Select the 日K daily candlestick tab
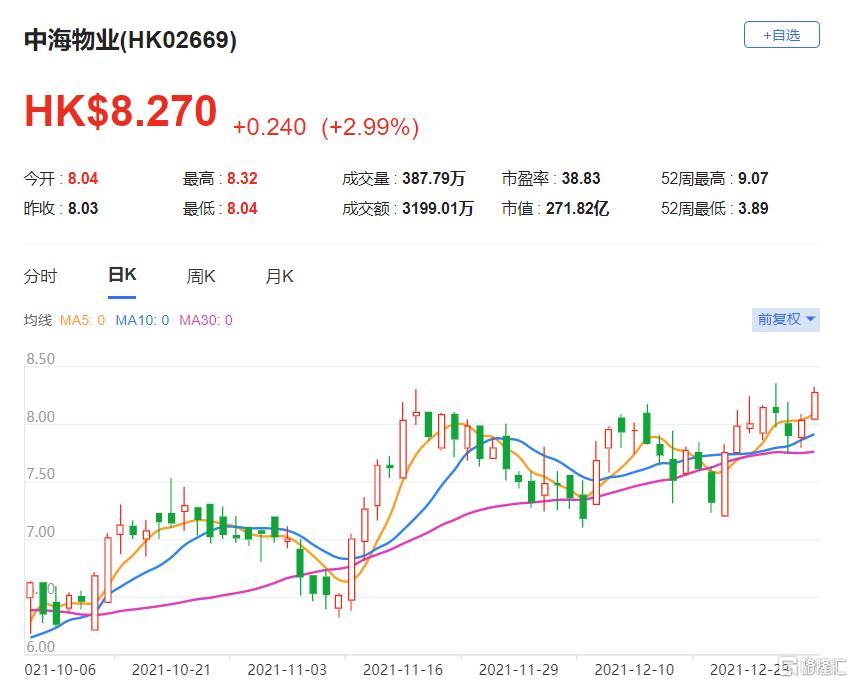The image size is (853, 683). [x=122, y=276]
